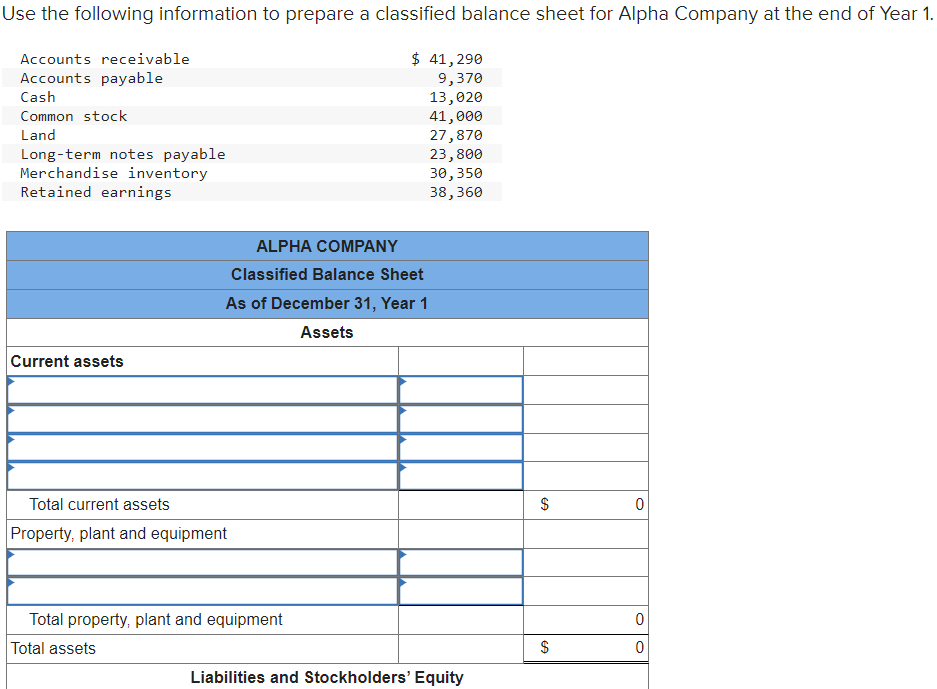Viewport: 937px width, 689px height.
Task: Open second property, plant and equipment dropdown
Action: pos(203,591)
